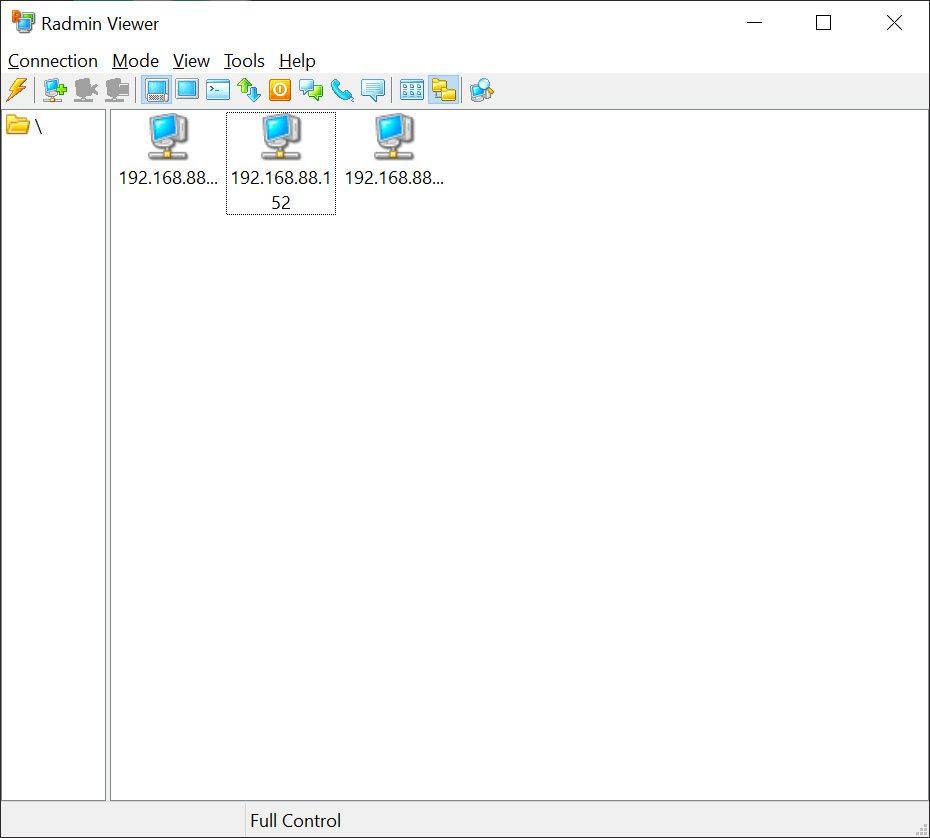930x838 pixels.
Task: Open the Help menu
Action: pos(297,61)
